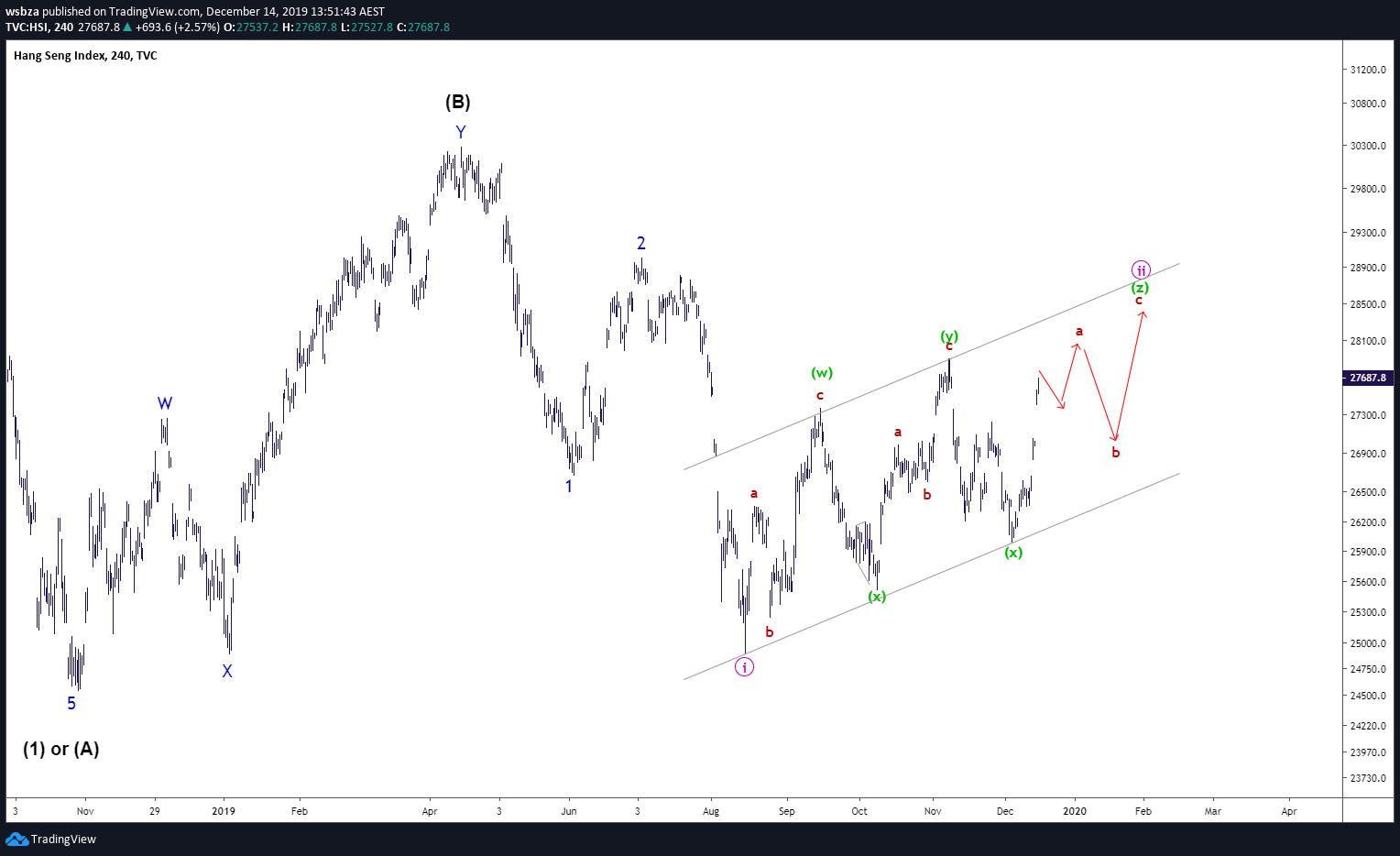The height and width of the screenshot is (856, 1400).
Task: Click the 'Dec' marker on the time axis
Action: coord(1005,811)
